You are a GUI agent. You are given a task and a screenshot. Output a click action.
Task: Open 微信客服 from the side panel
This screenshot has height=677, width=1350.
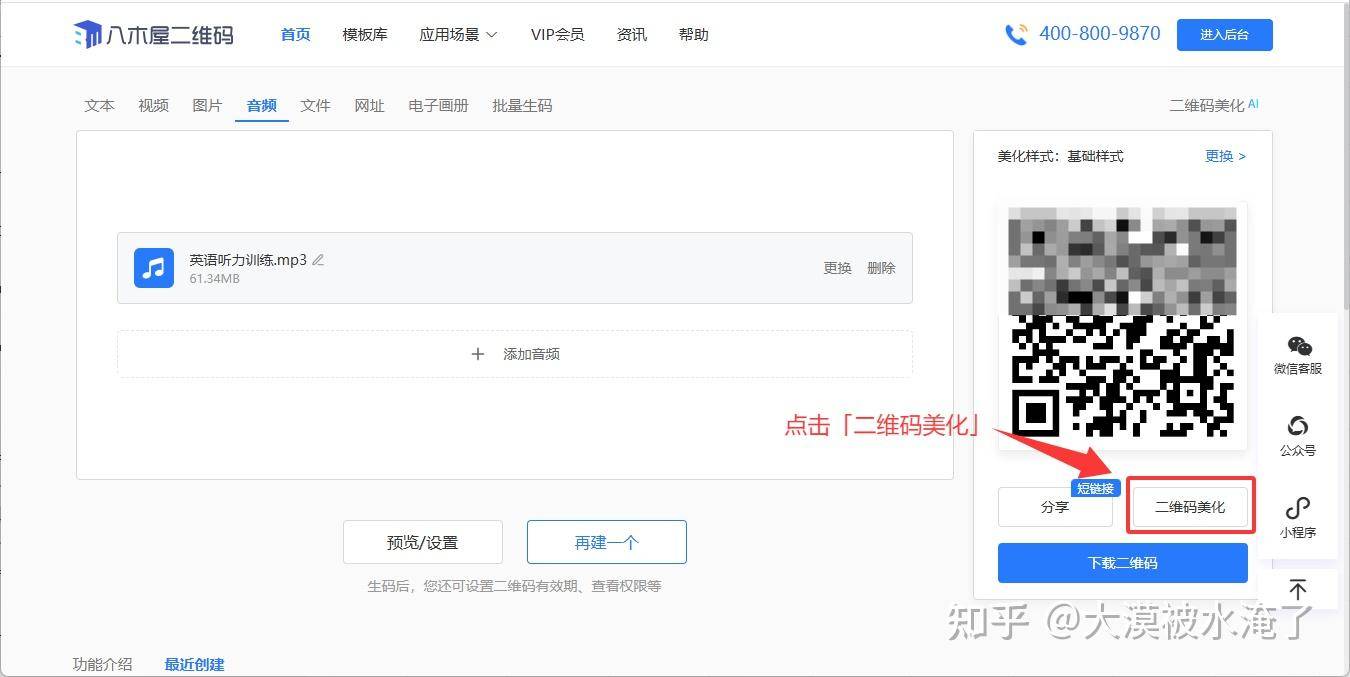[1298, 355]
